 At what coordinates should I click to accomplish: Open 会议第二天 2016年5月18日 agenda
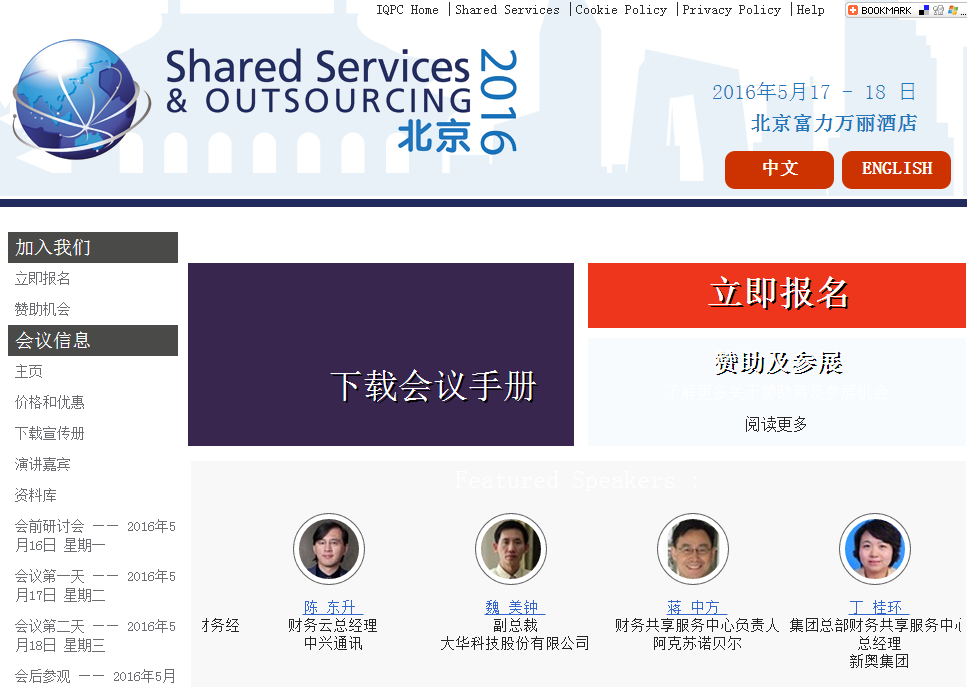pos(95,635)
